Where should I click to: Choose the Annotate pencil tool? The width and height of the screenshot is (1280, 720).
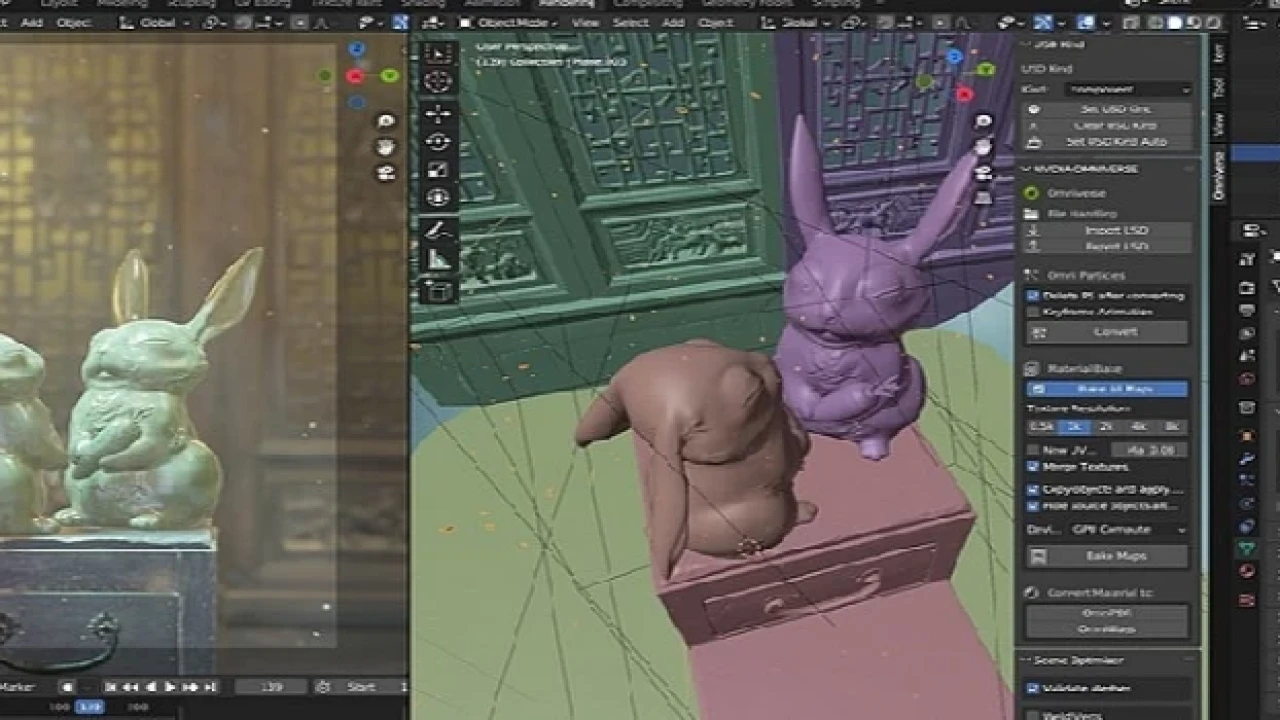pos(438,230)
